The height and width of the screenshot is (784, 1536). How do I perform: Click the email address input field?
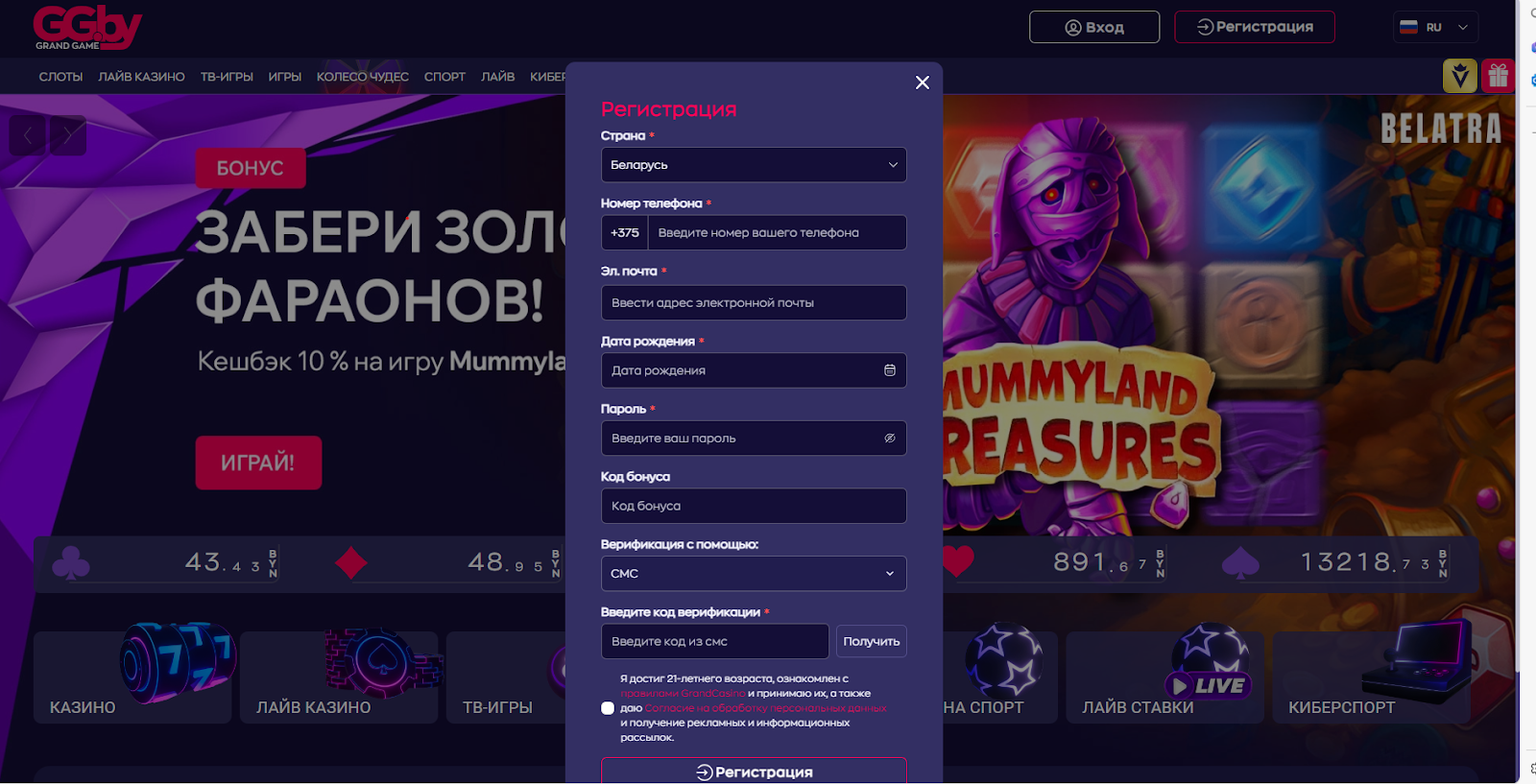754,302
